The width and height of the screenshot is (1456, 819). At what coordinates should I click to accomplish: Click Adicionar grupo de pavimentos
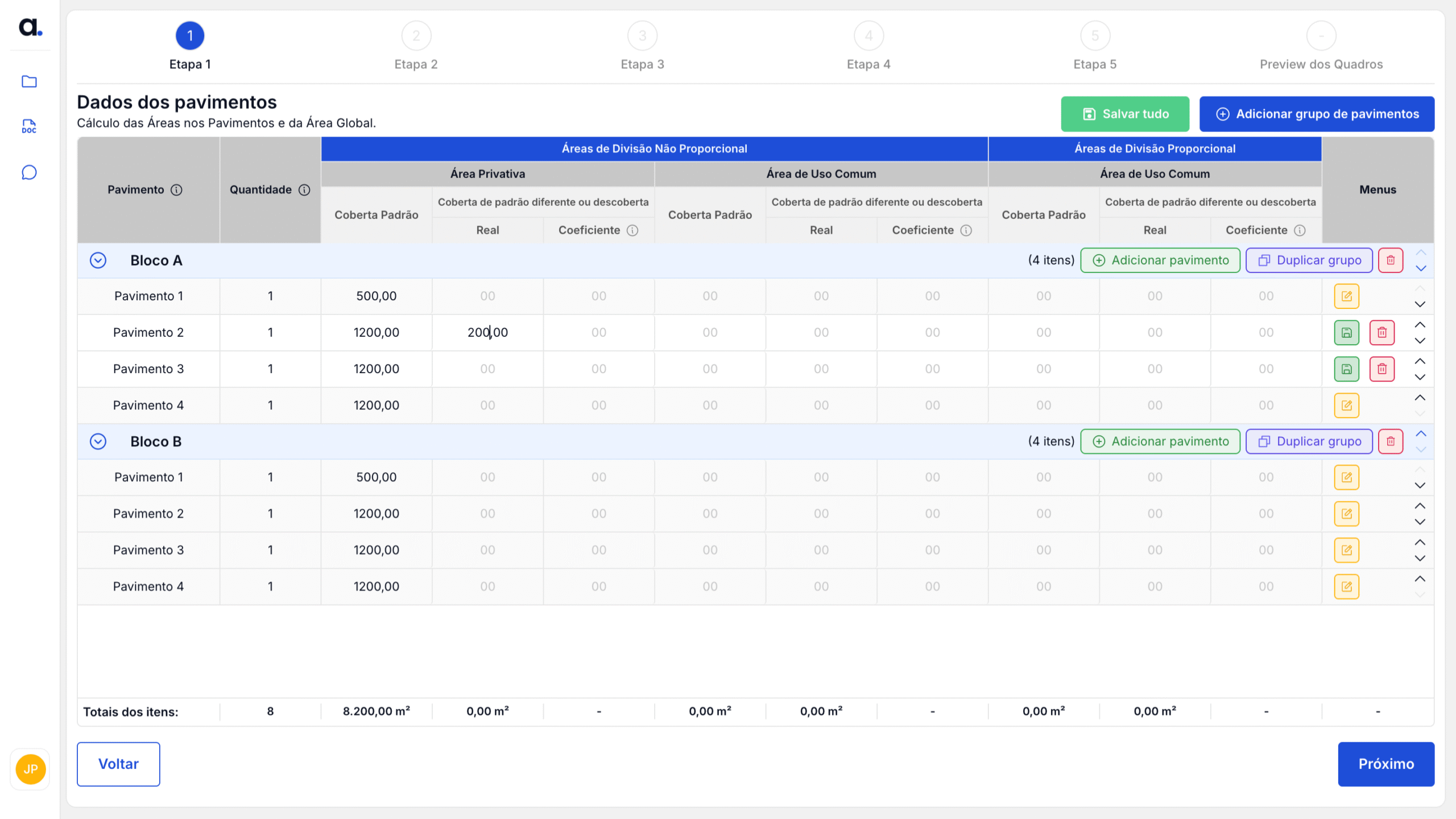coord(1317,114)
